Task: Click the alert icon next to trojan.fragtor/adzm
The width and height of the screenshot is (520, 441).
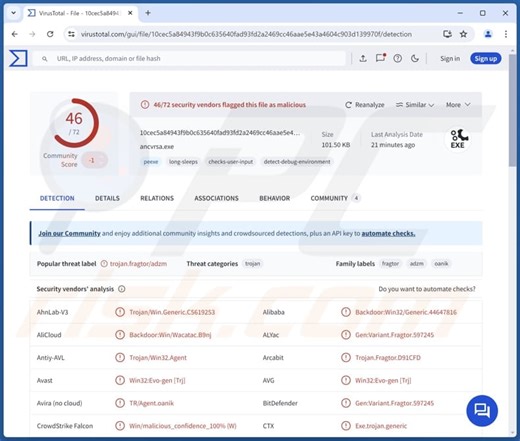Action: coord(104,264)
